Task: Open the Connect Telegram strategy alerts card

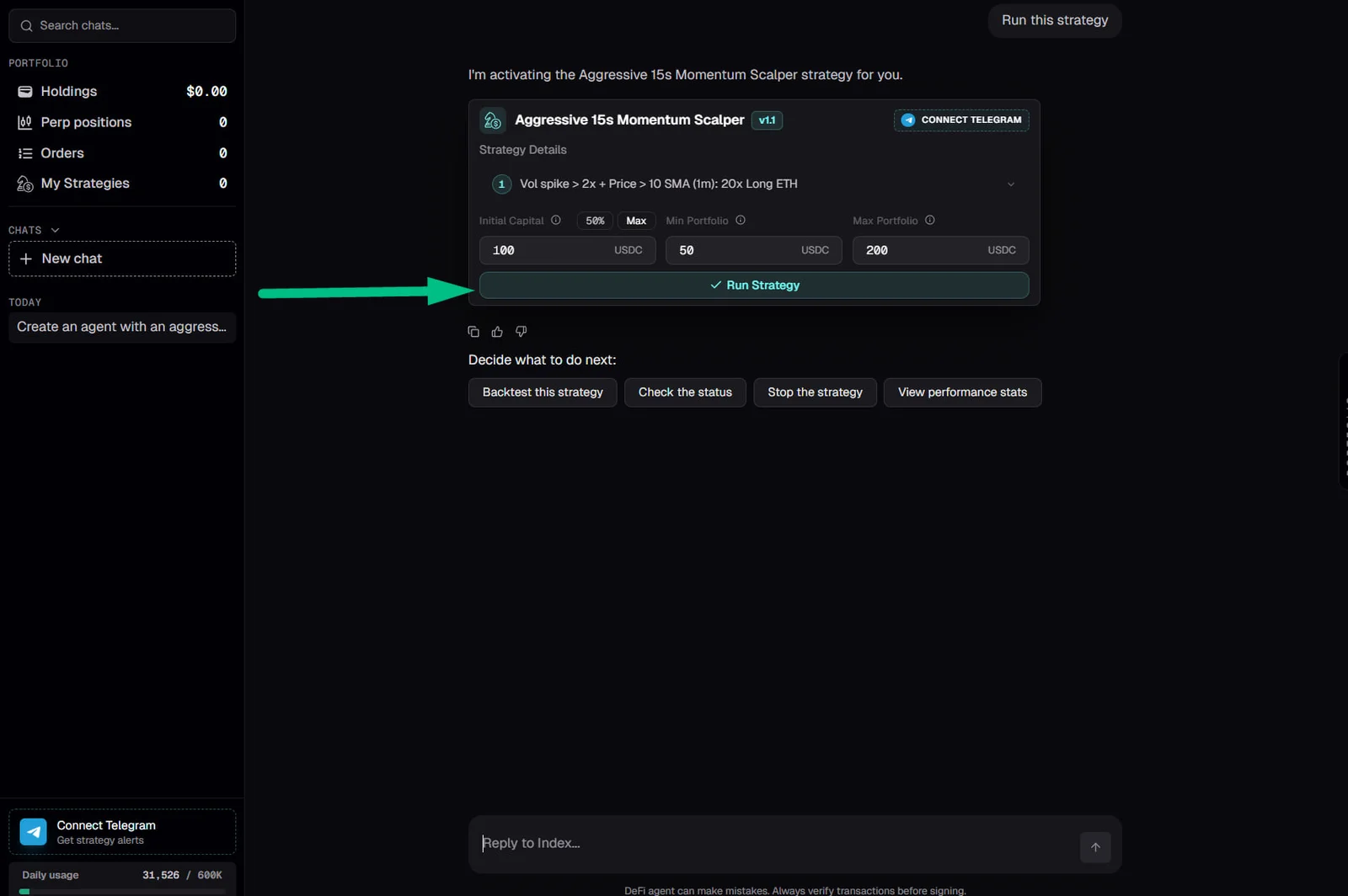Action: click(122, 832)
